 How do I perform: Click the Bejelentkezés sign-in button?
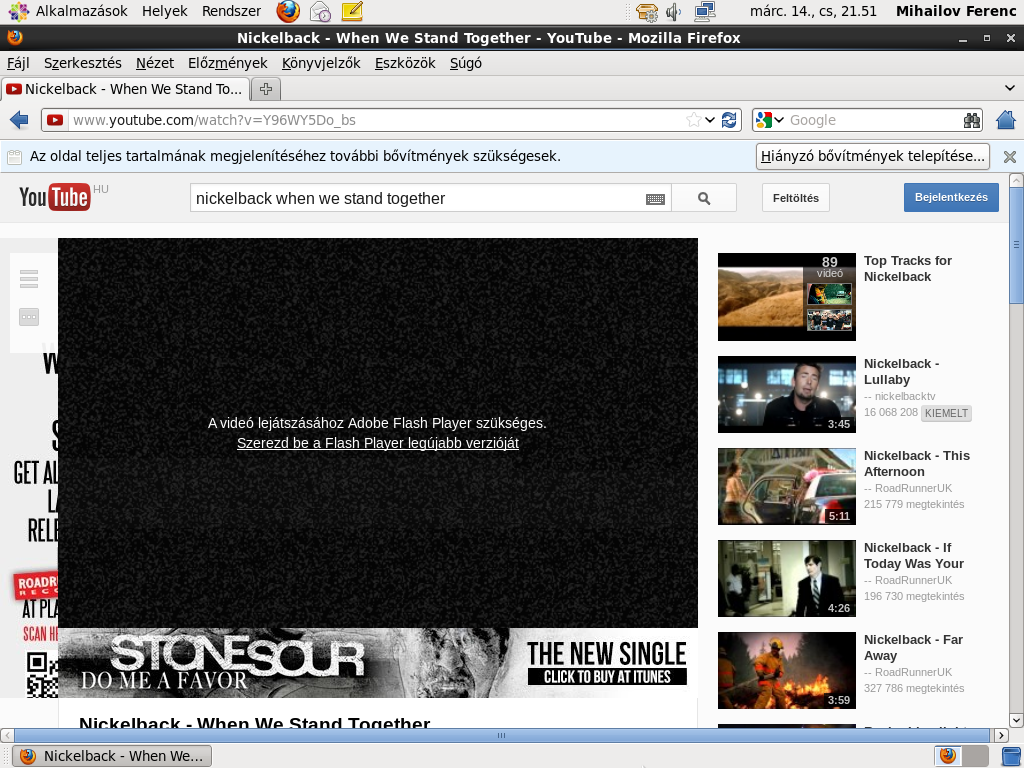(951, 197)
